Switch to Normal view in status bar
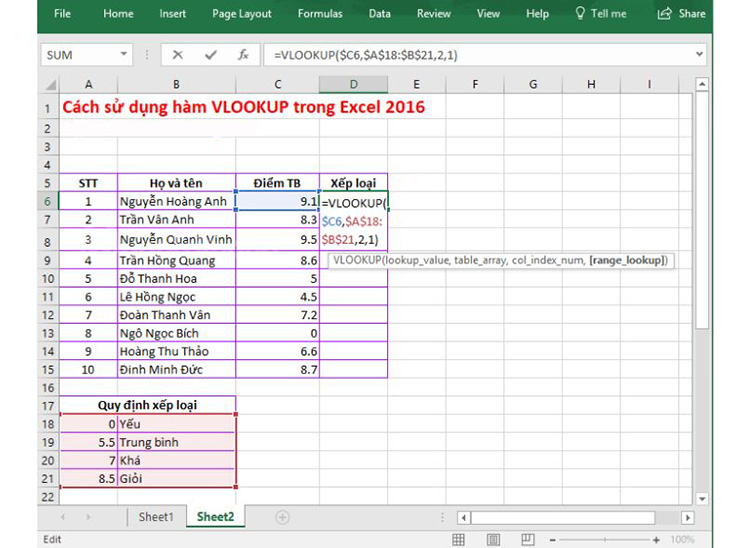The height and width of the screenshot is (548, 750). (458, 539)
